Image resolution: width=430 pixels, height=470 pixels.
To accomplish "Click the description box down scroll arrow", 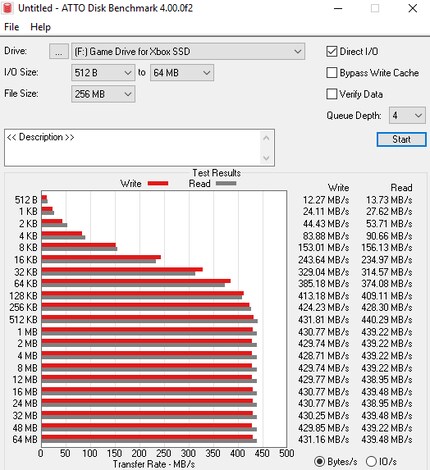I will point(266,158).
